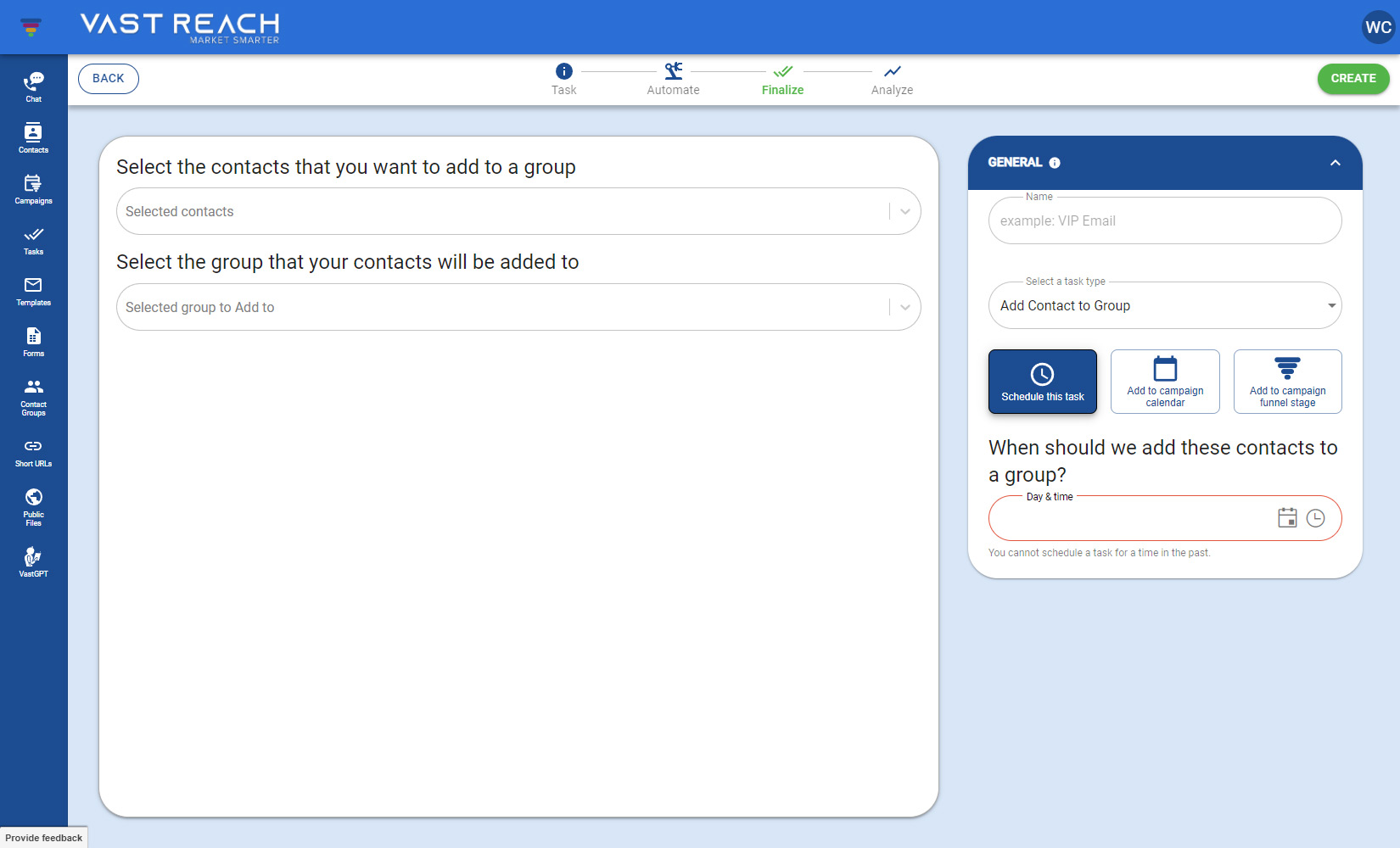Image resolution: width=1400 pixels, height=848 pixels.
Task: Go to the Task step
Action: [x=563, y=80]
